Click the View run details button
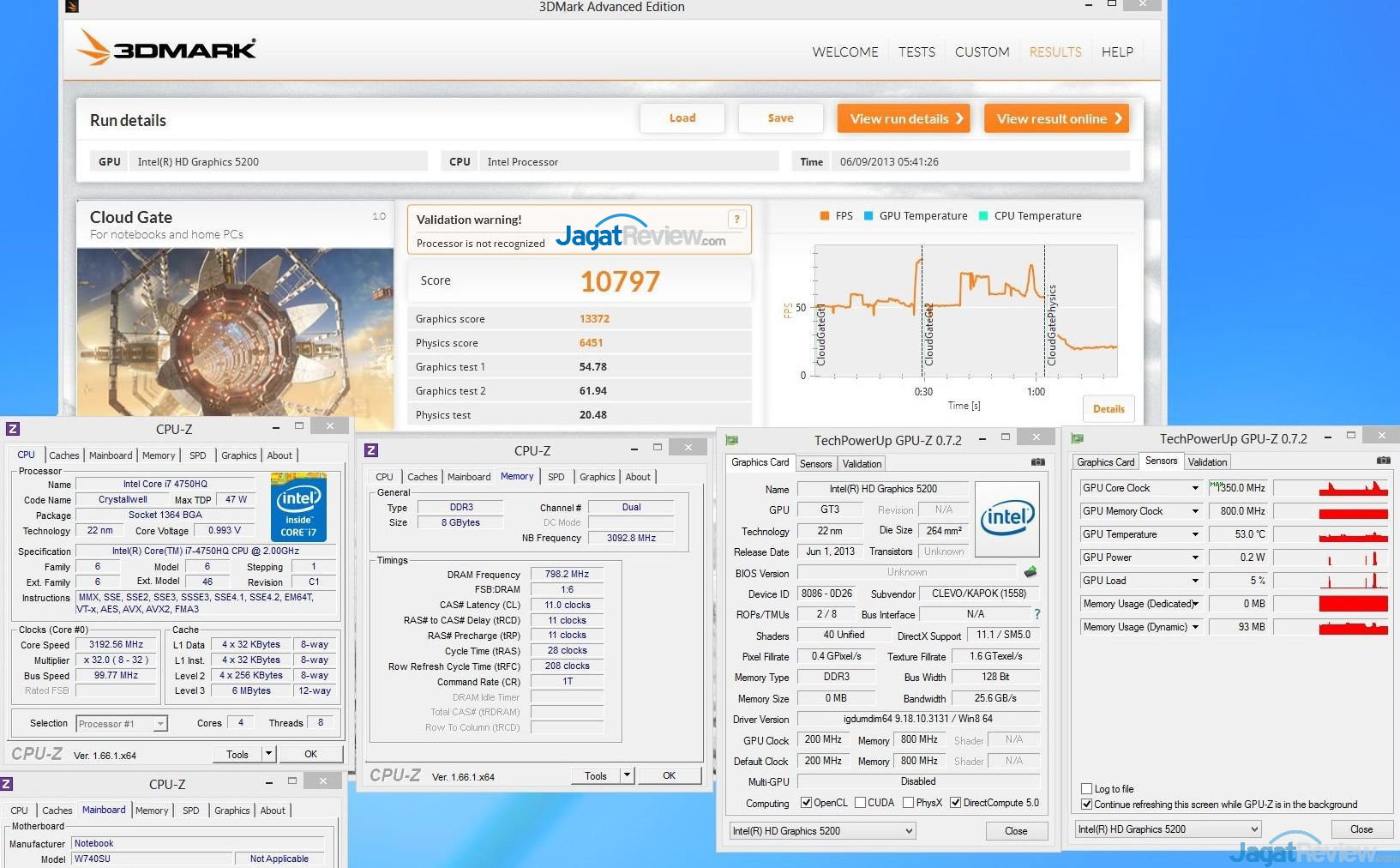This screenshot has width=1400, height=868. tap(904, 118)
